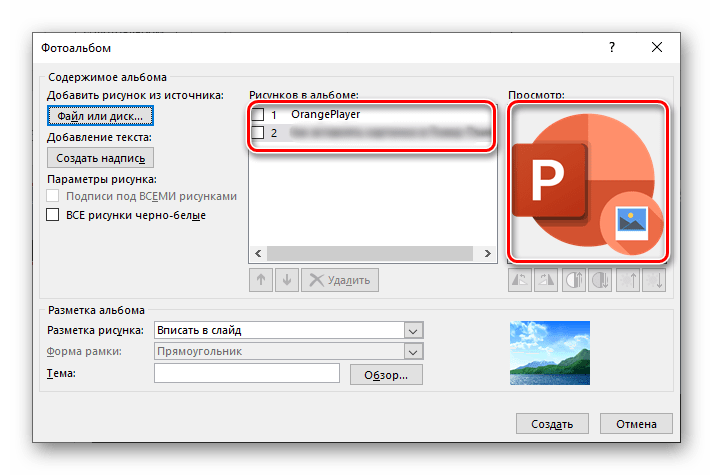Open the Форма рамки dropdown
713x475 pixels.
point(413,351)
